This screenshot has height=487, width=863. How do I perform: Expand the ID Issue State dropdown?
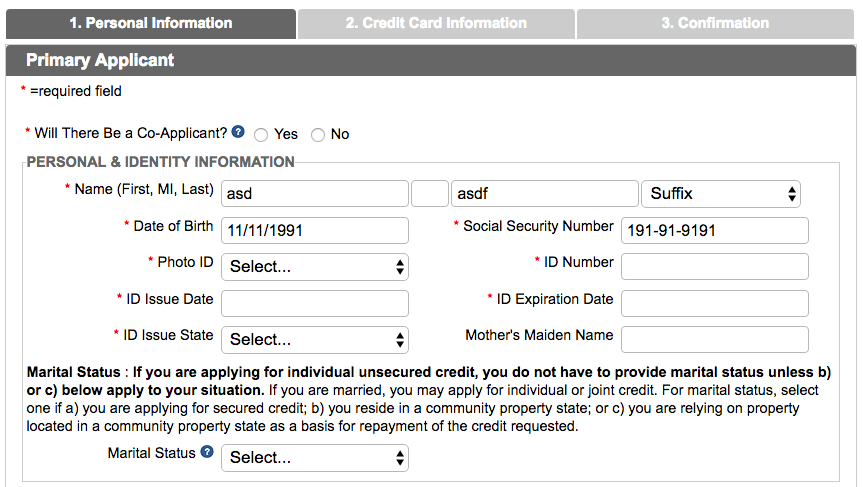point(315,340)
